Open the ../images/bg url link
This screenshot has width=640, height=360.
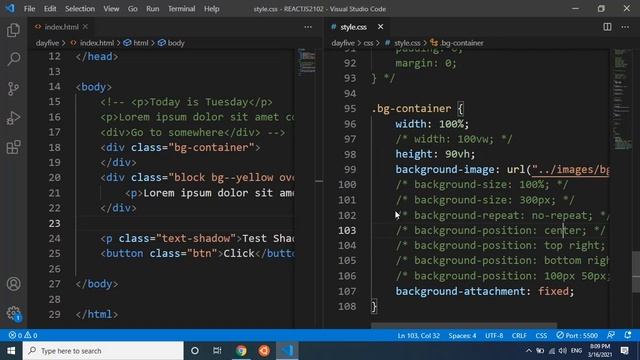570,169
